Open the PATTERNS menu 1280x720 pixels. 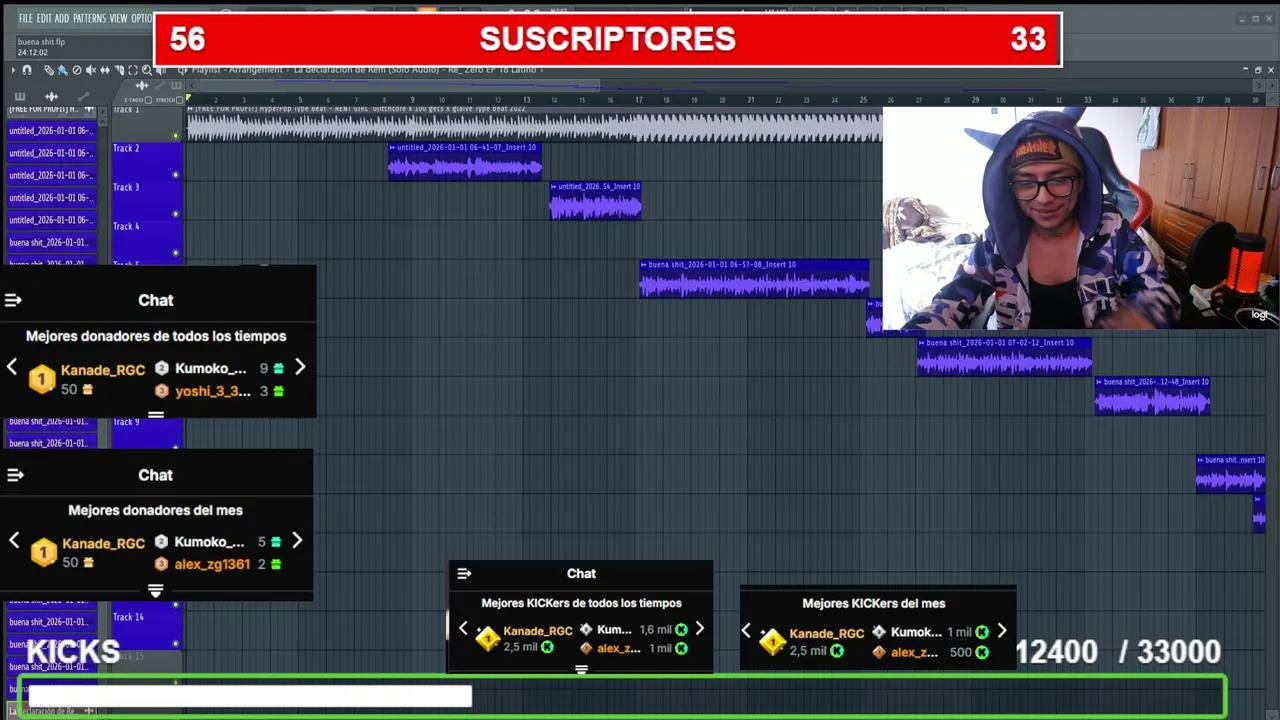coord(89,18)
